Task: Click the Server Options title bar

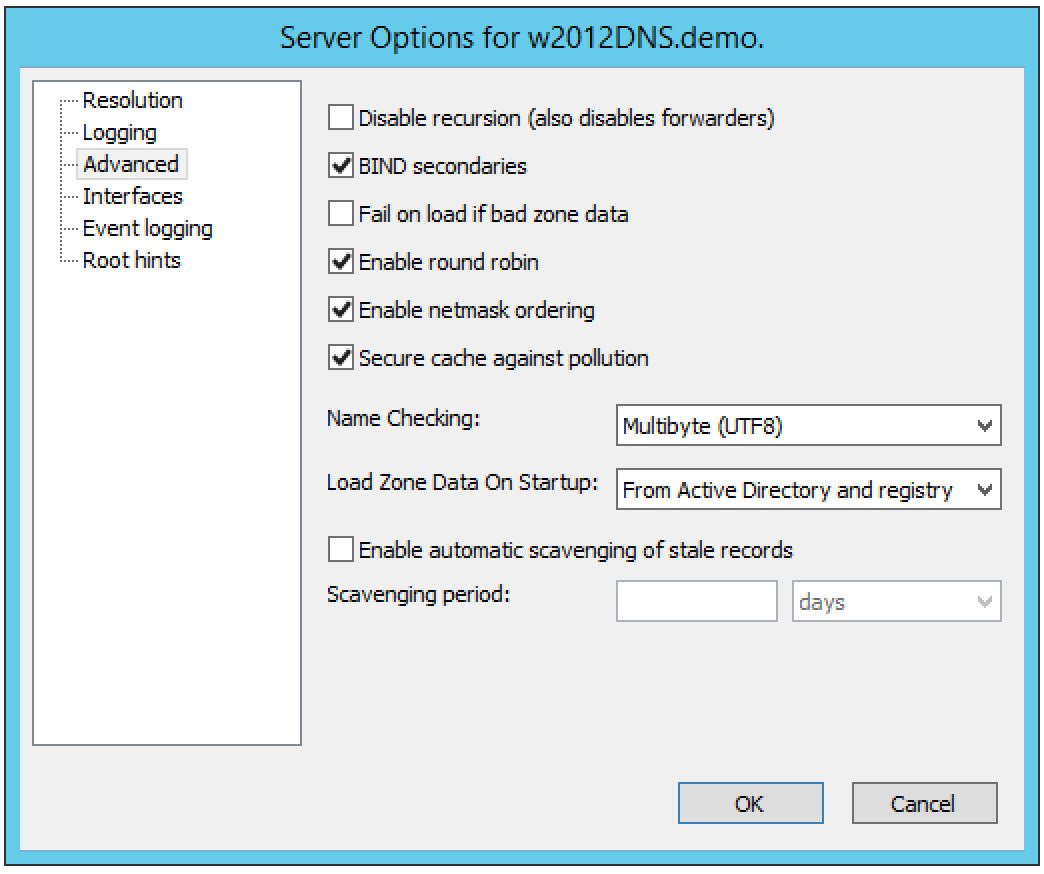Action: 522,37
